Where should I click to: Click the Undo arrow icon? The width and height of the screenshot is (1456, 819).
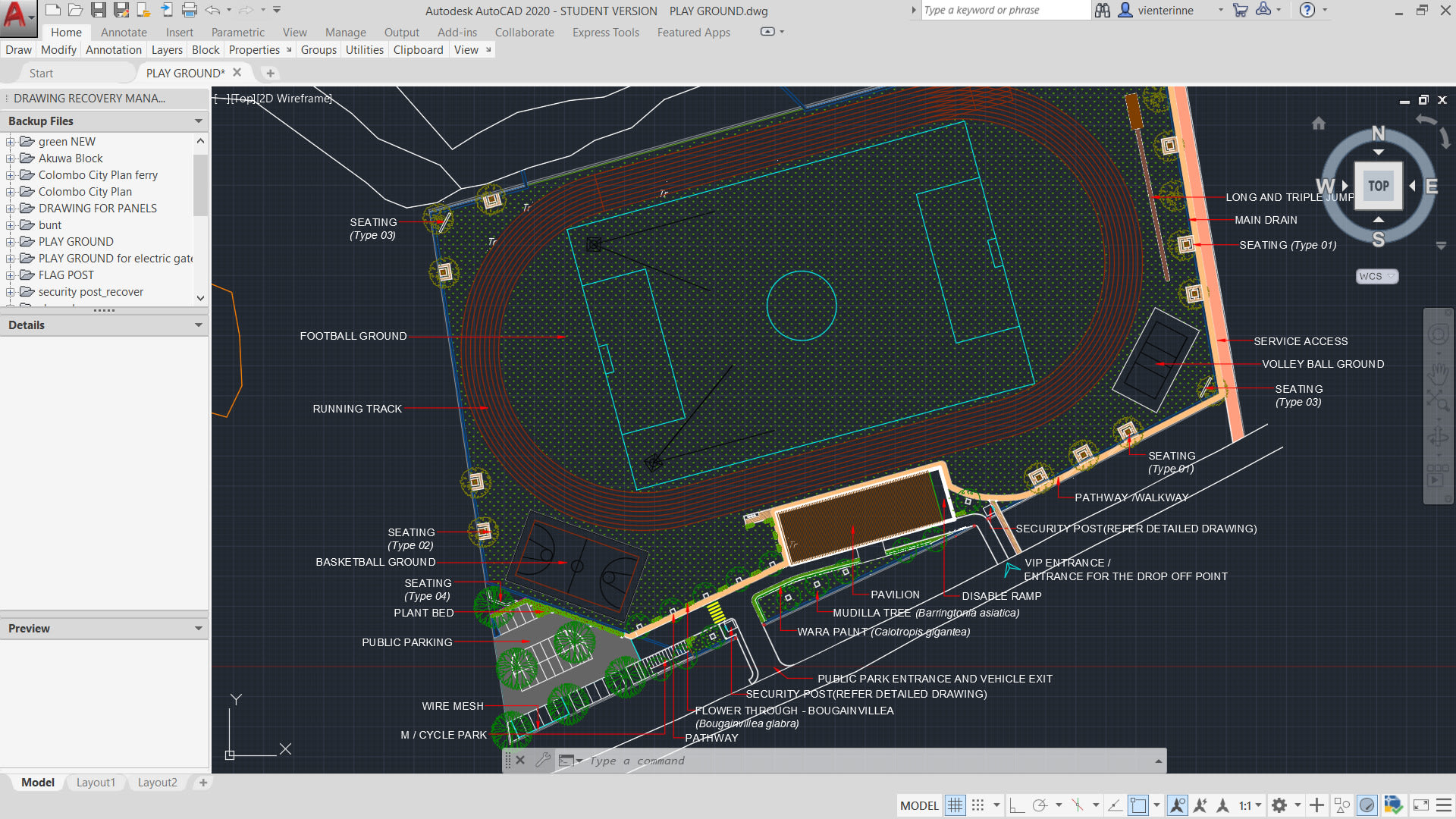212,9
